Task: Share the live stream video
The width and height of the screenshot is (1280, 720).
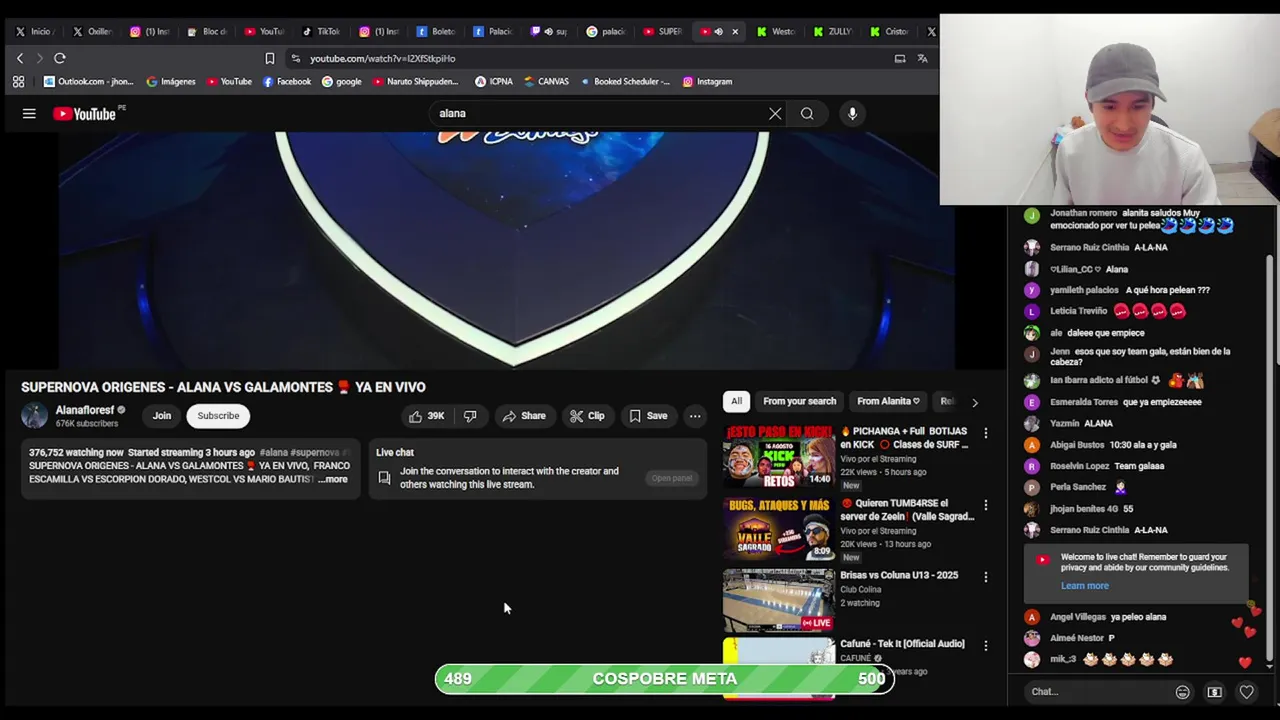Action: (524, 416)
